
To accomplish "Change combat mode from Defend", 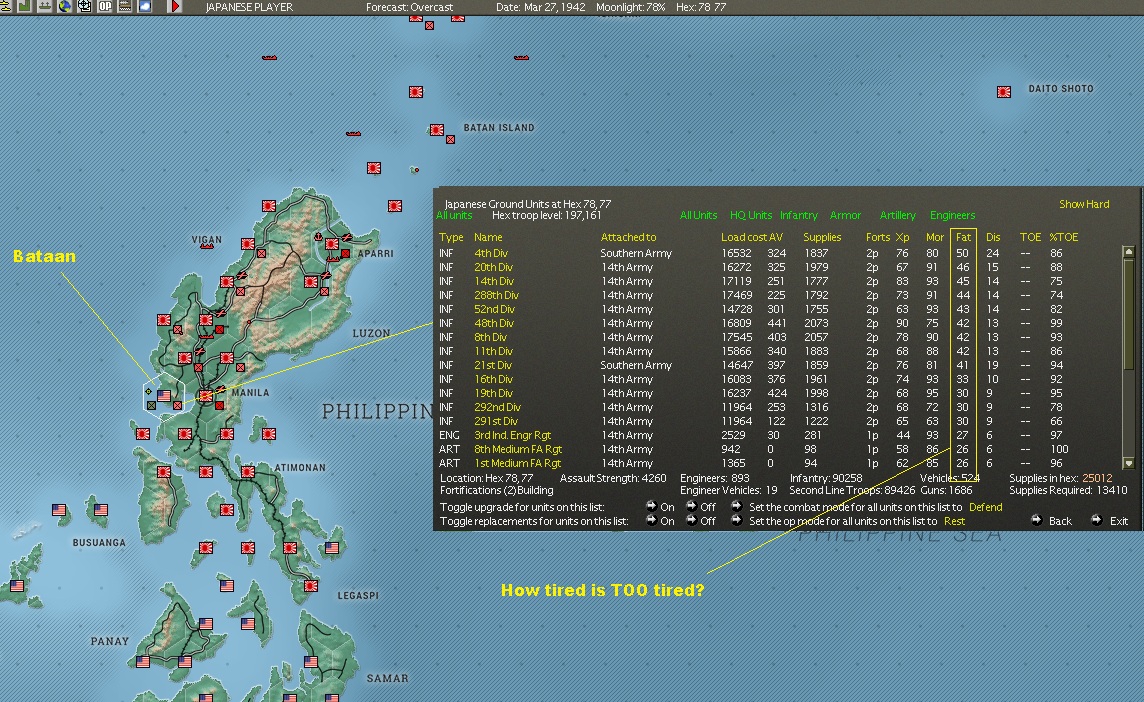I will 985,507.
